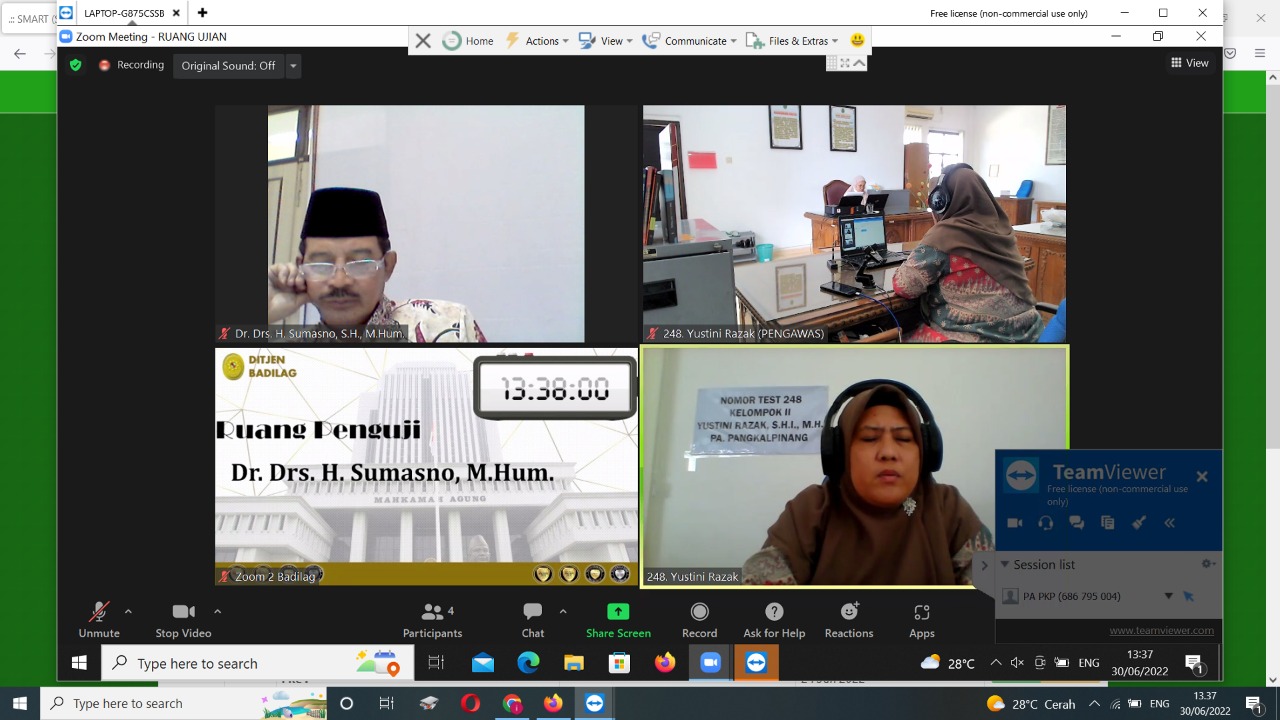Open the Original Sound dropdown arrow
Image resolution: width=1280 pixels, height=720 pixels.
point(293,66)
